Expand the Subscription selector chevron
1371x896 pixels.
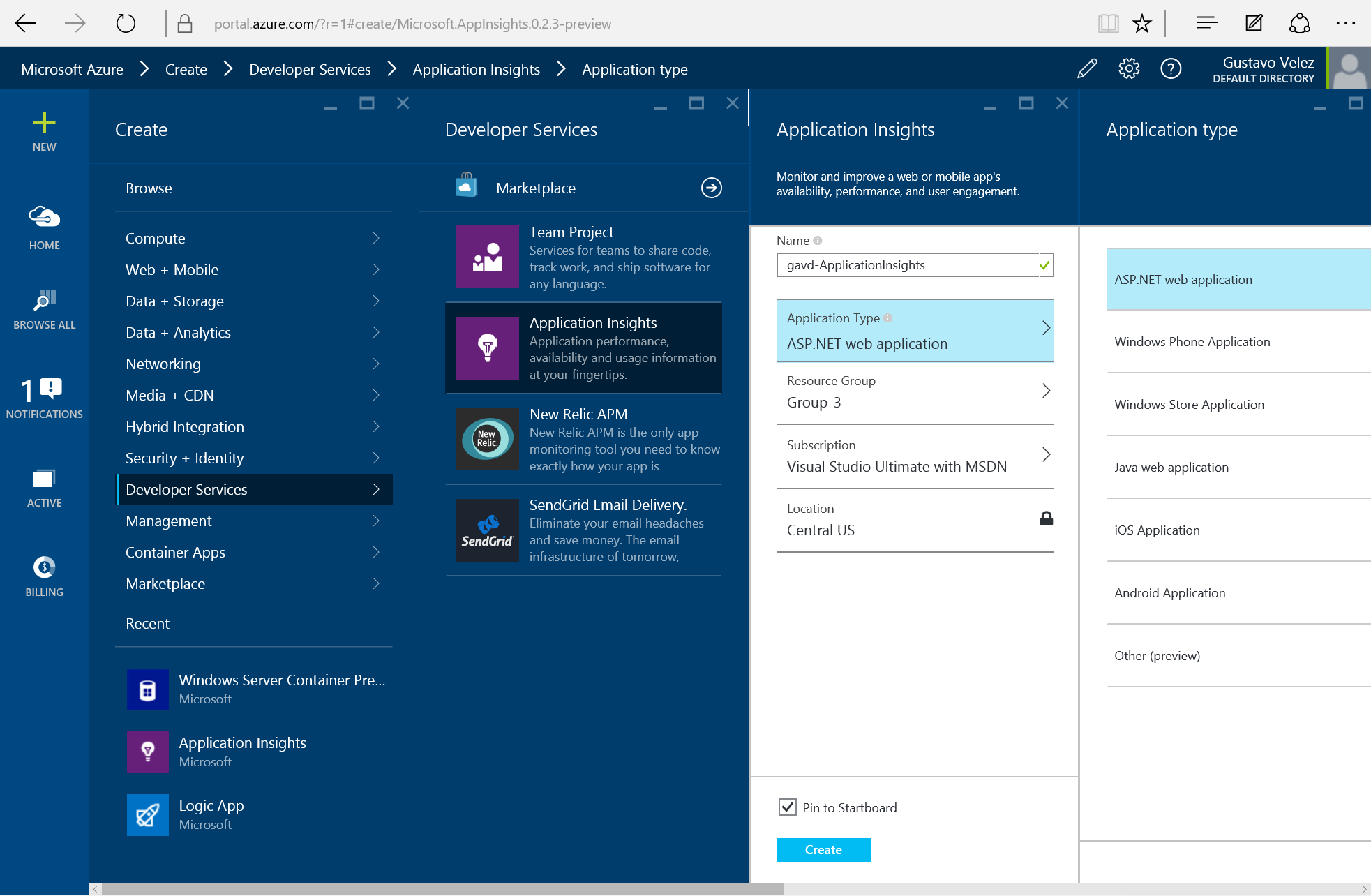click(1046, 454)
